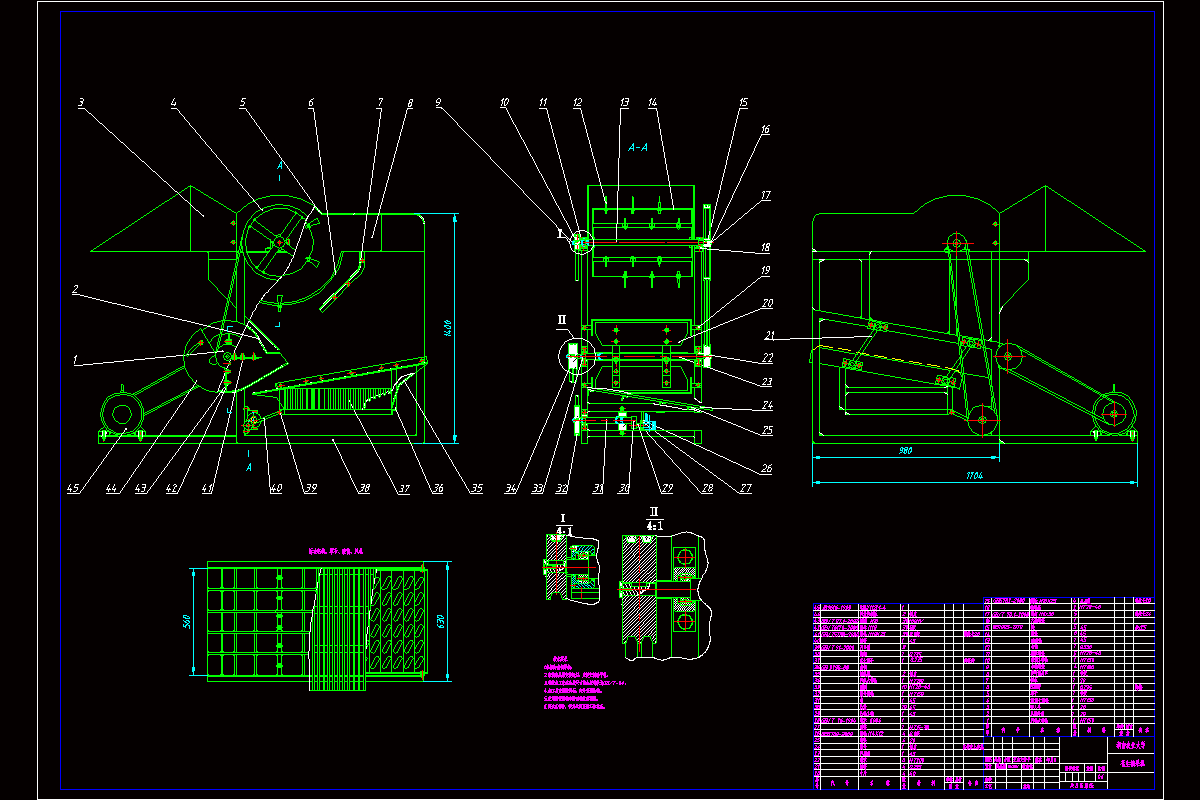Select callout number 2
This screenshot has width=1200, height=800.
[75, 290]
